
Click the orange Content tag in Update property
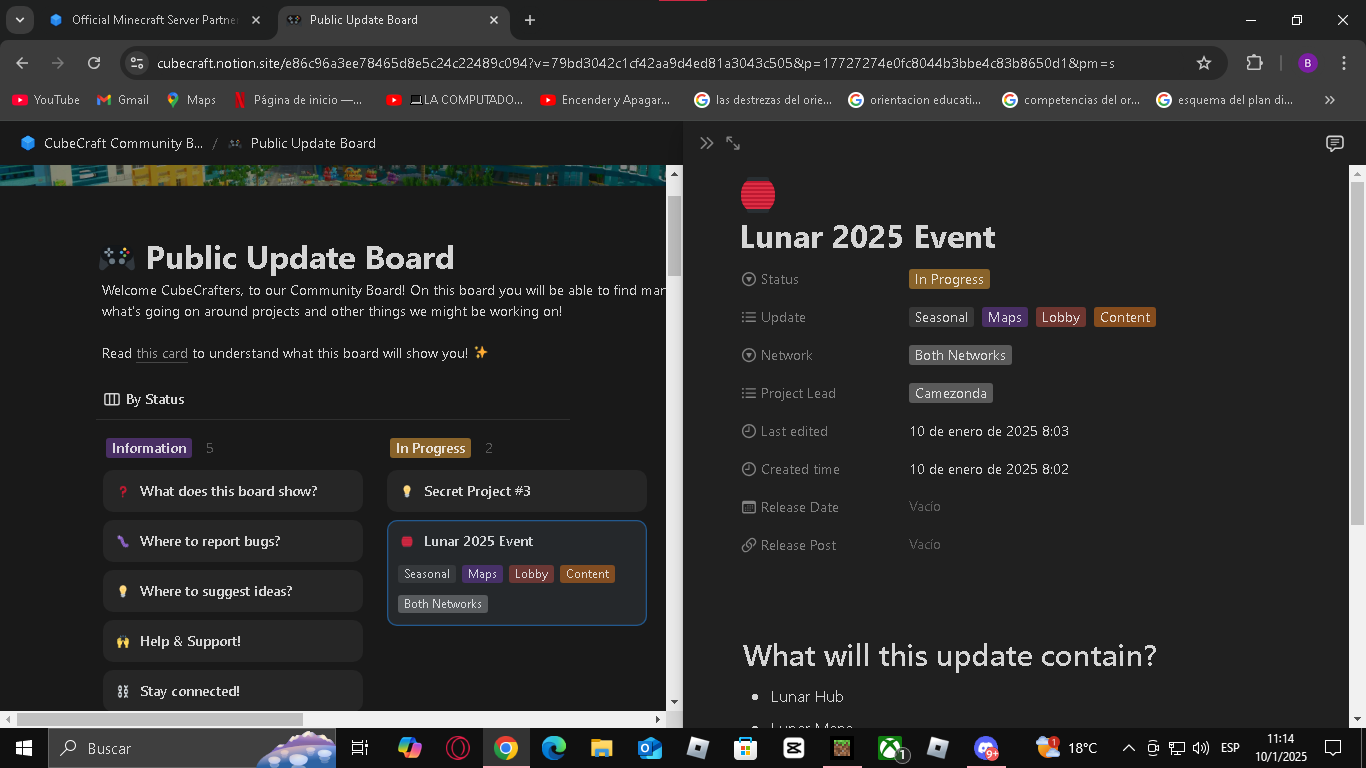[1125, 317]
